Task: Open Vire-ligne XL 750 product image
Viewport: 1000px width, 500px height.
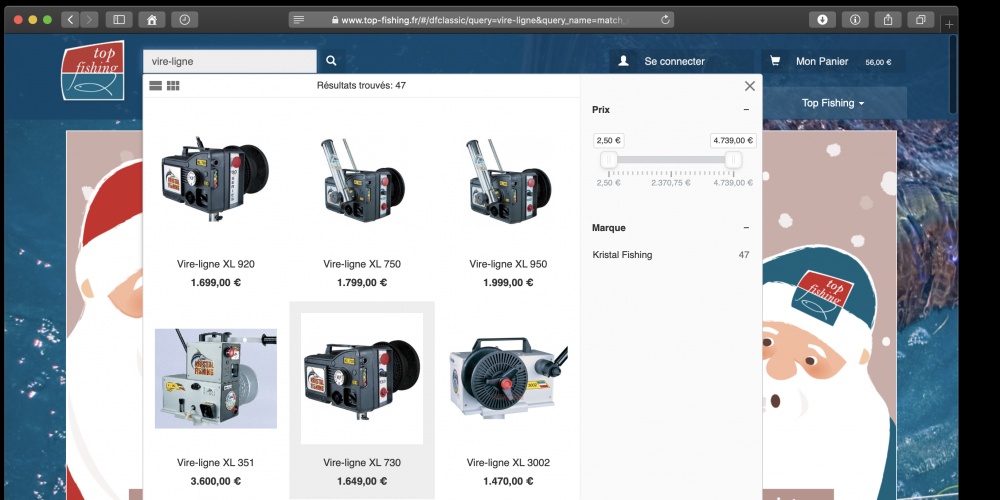Action: [362, 180]
